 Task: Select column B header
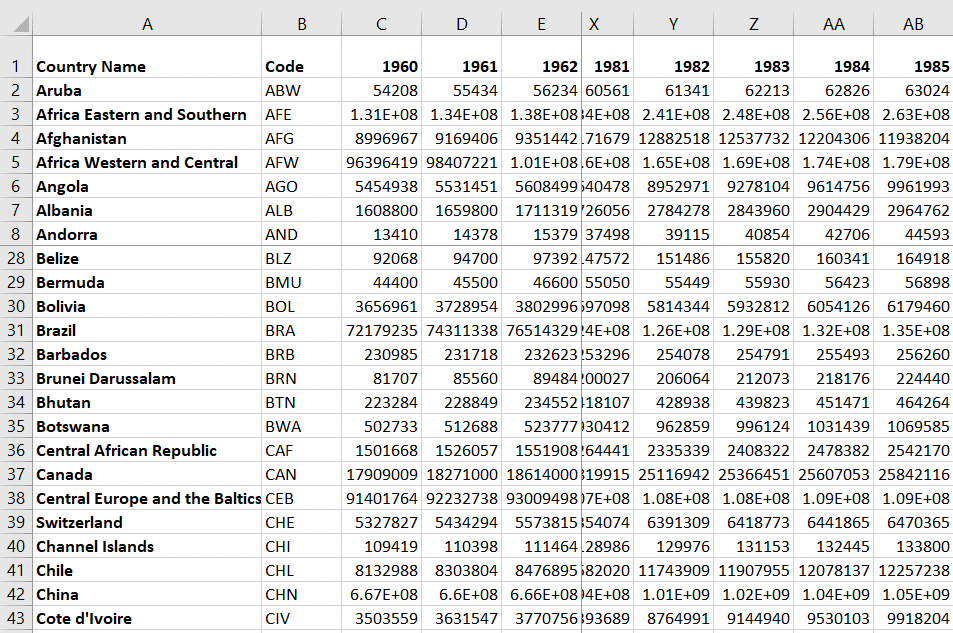(301, 24)
